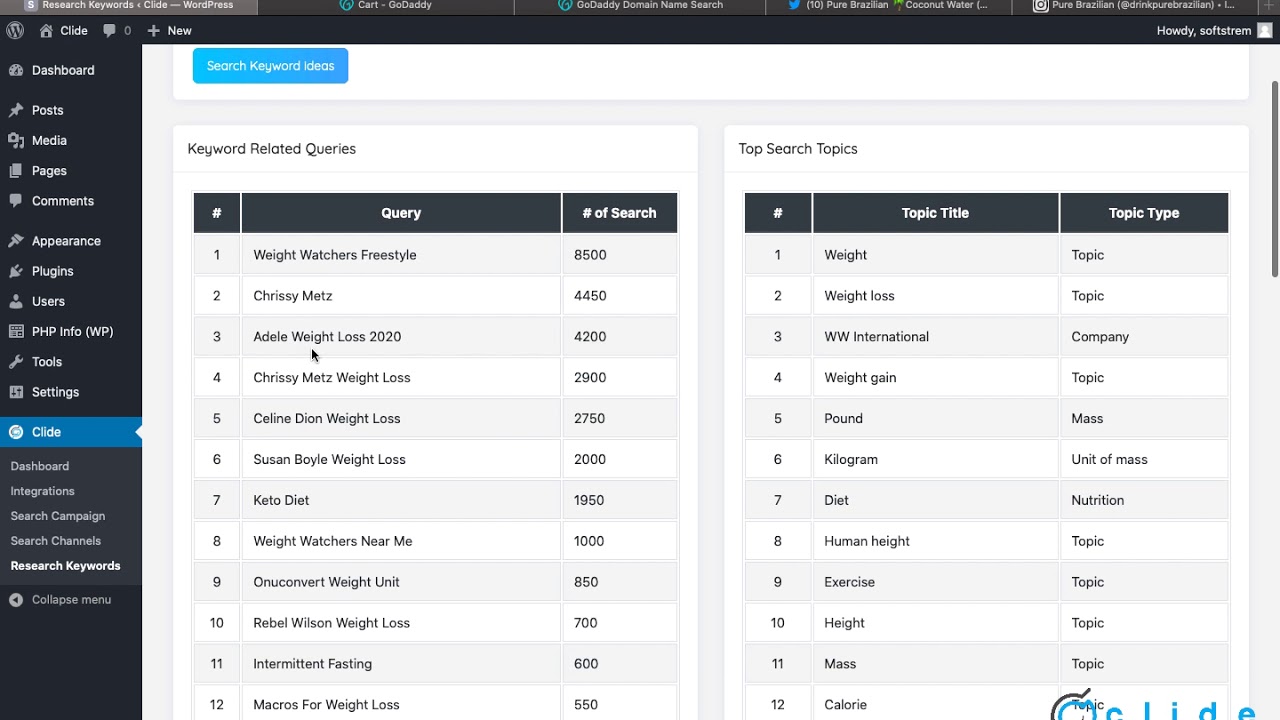The height and width of the screenshot is (720, 1280).
Task: Select the Celine Dion Weight Loss query
Action: click(327, 419)
